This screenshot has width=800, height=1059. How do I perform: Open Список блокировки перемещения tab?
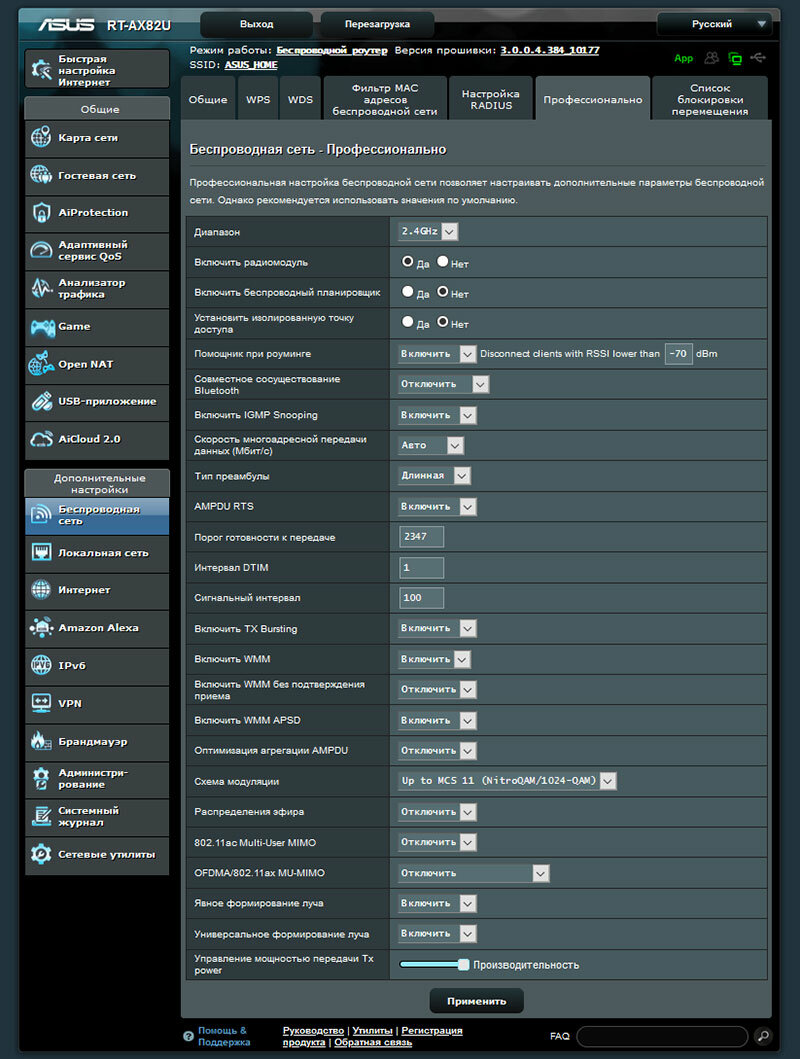[710, 99]
